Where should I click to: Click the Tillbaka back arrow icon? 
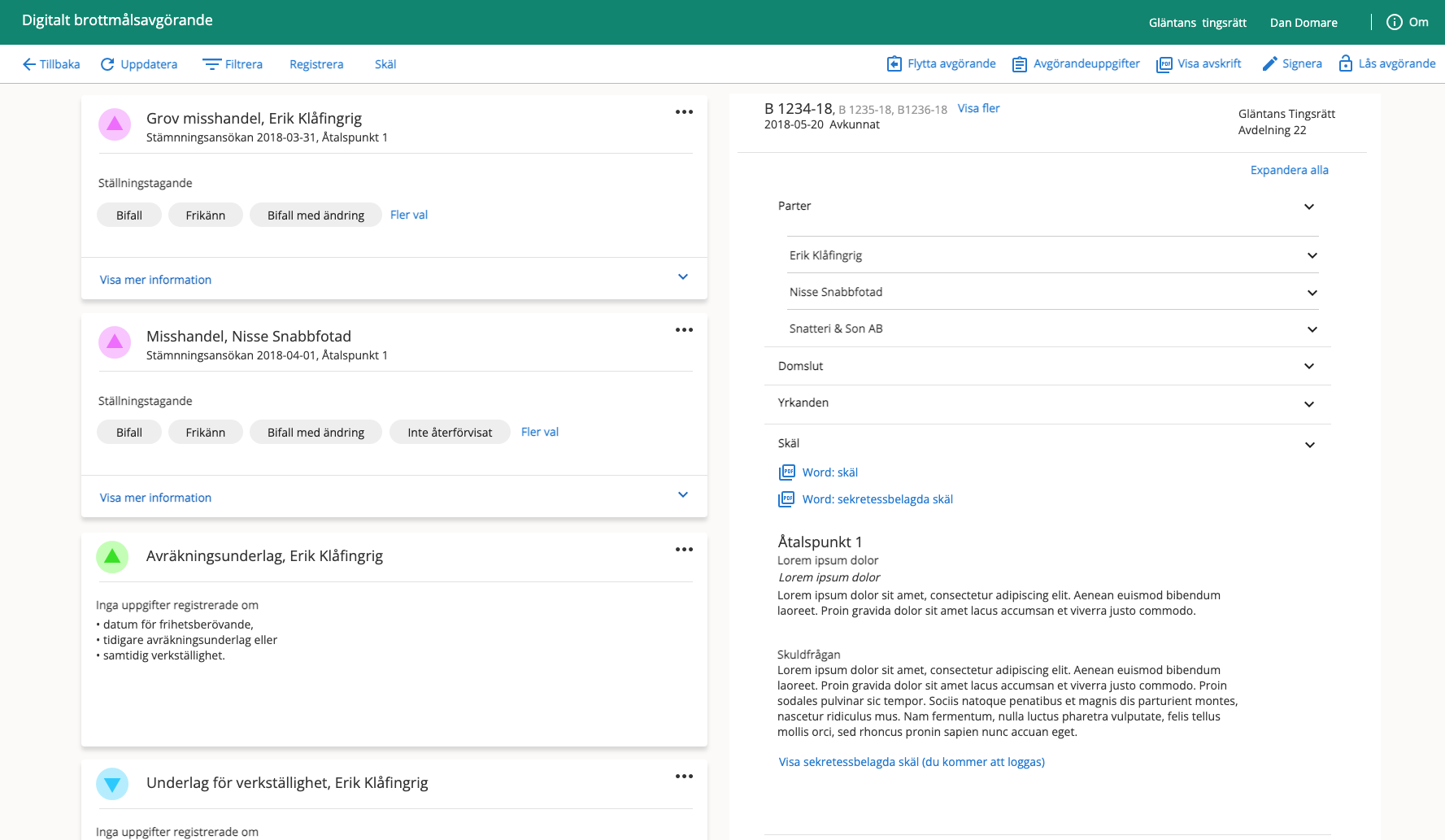28,64
